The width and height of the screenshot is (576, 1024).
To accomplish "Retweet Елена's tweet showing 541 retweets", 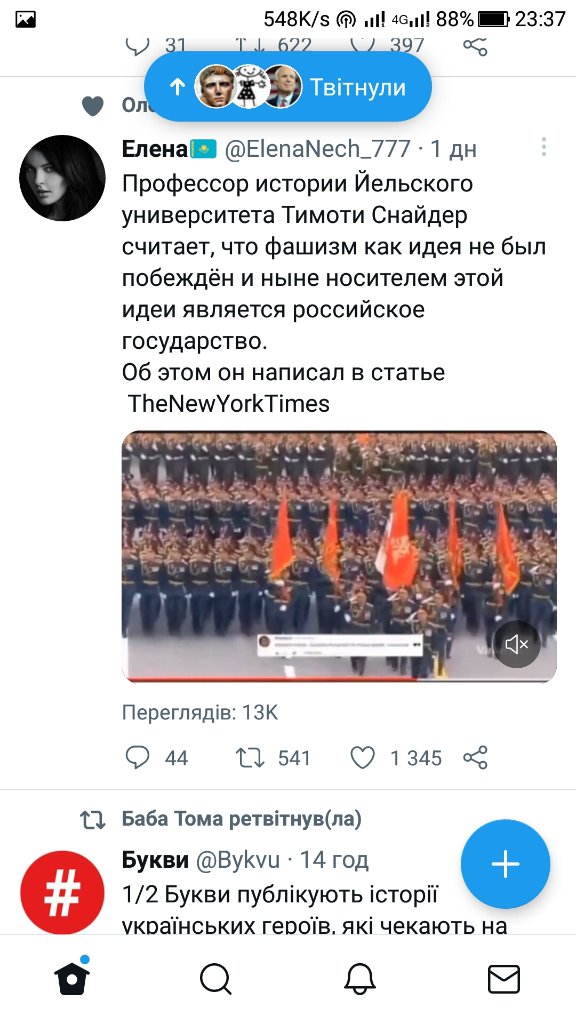I will pos(249,758).
